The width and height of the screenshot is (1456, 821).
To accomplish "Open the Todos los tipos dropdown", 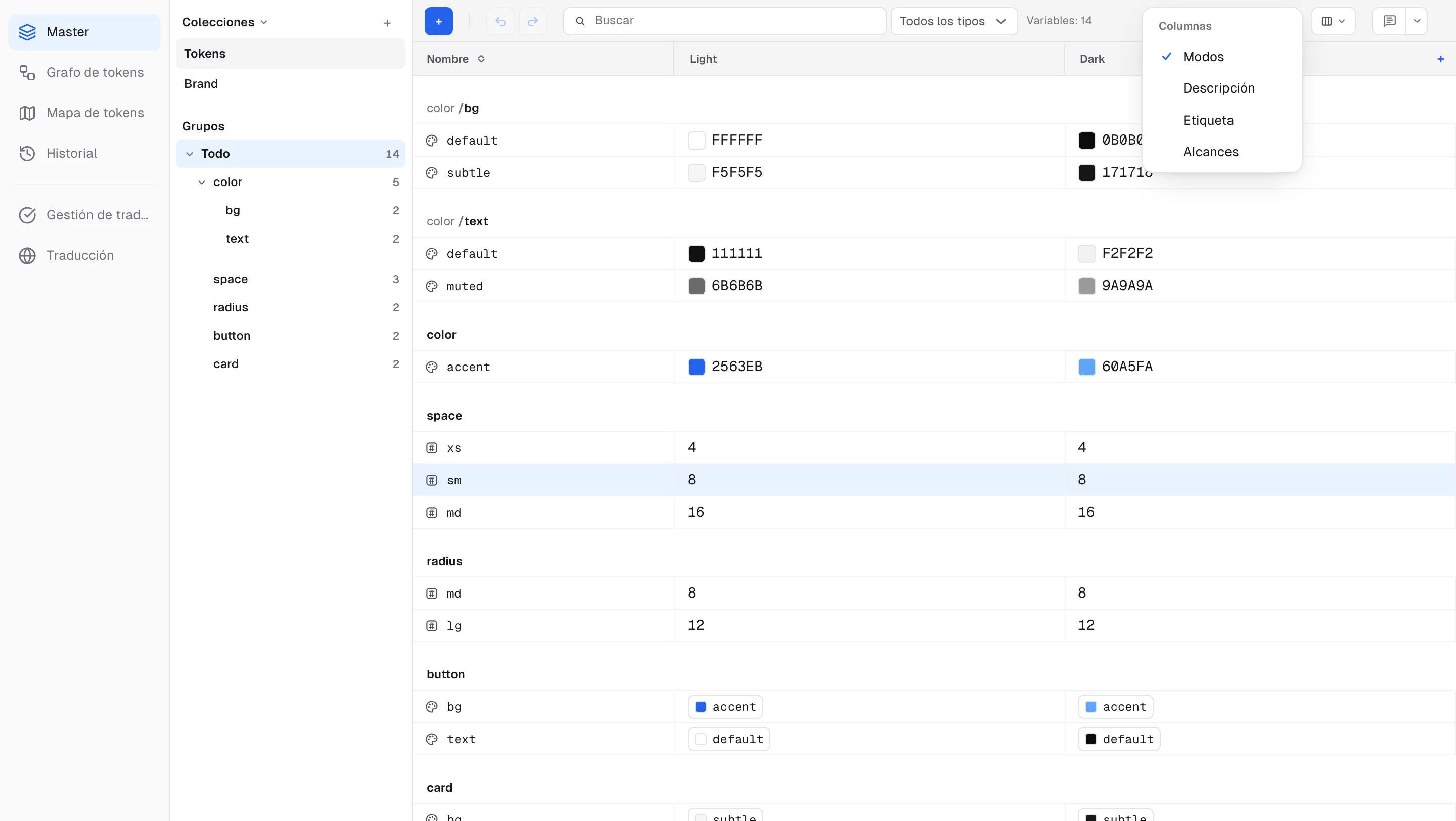I will (x=954, y=21).
